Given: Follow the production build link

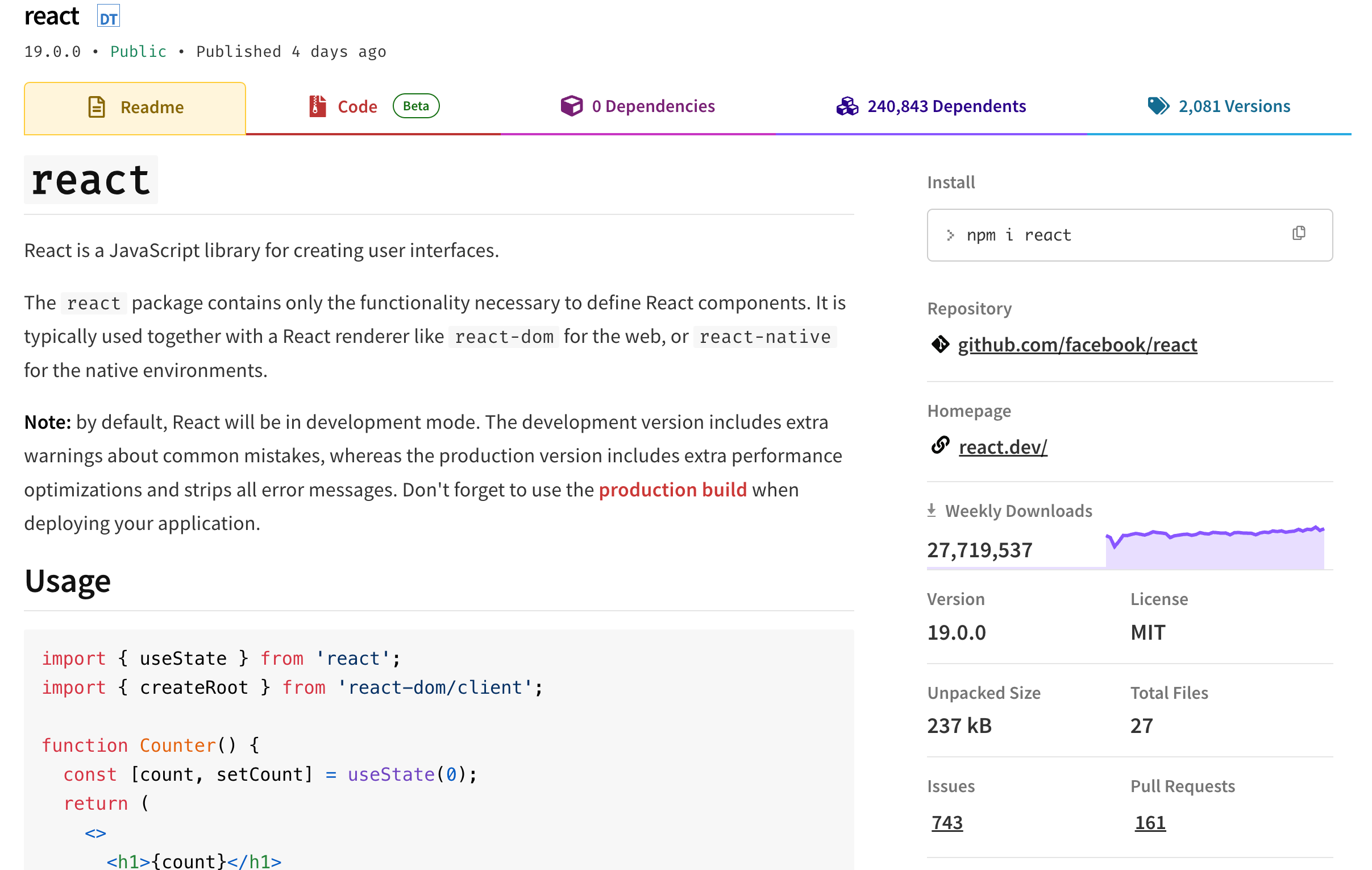Looking at the screenshot, I should pos(672,490).
